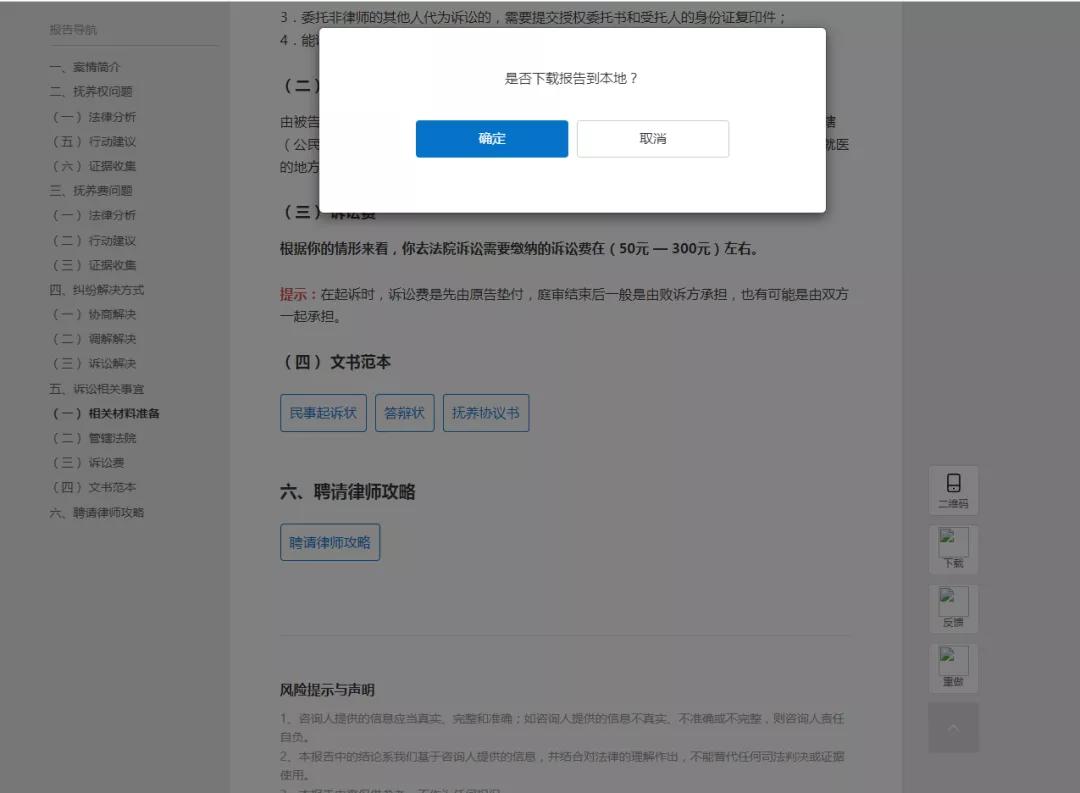1080x793 pixels.
Task: Open the 抚养协议书 template
Action: click(486, 412)
